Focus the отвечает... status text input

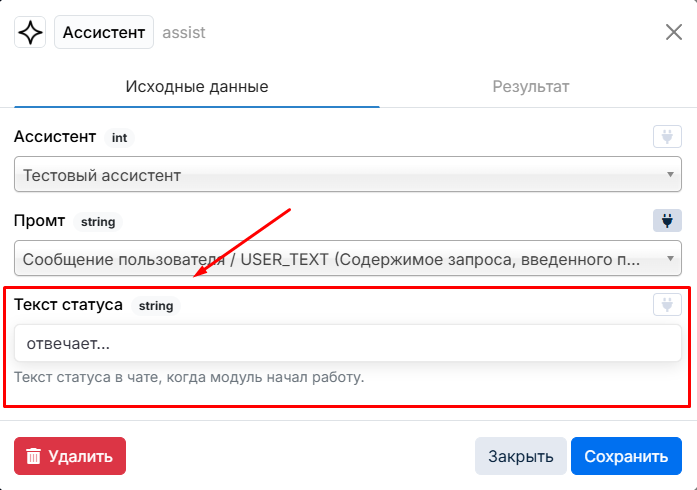point(348,343)
